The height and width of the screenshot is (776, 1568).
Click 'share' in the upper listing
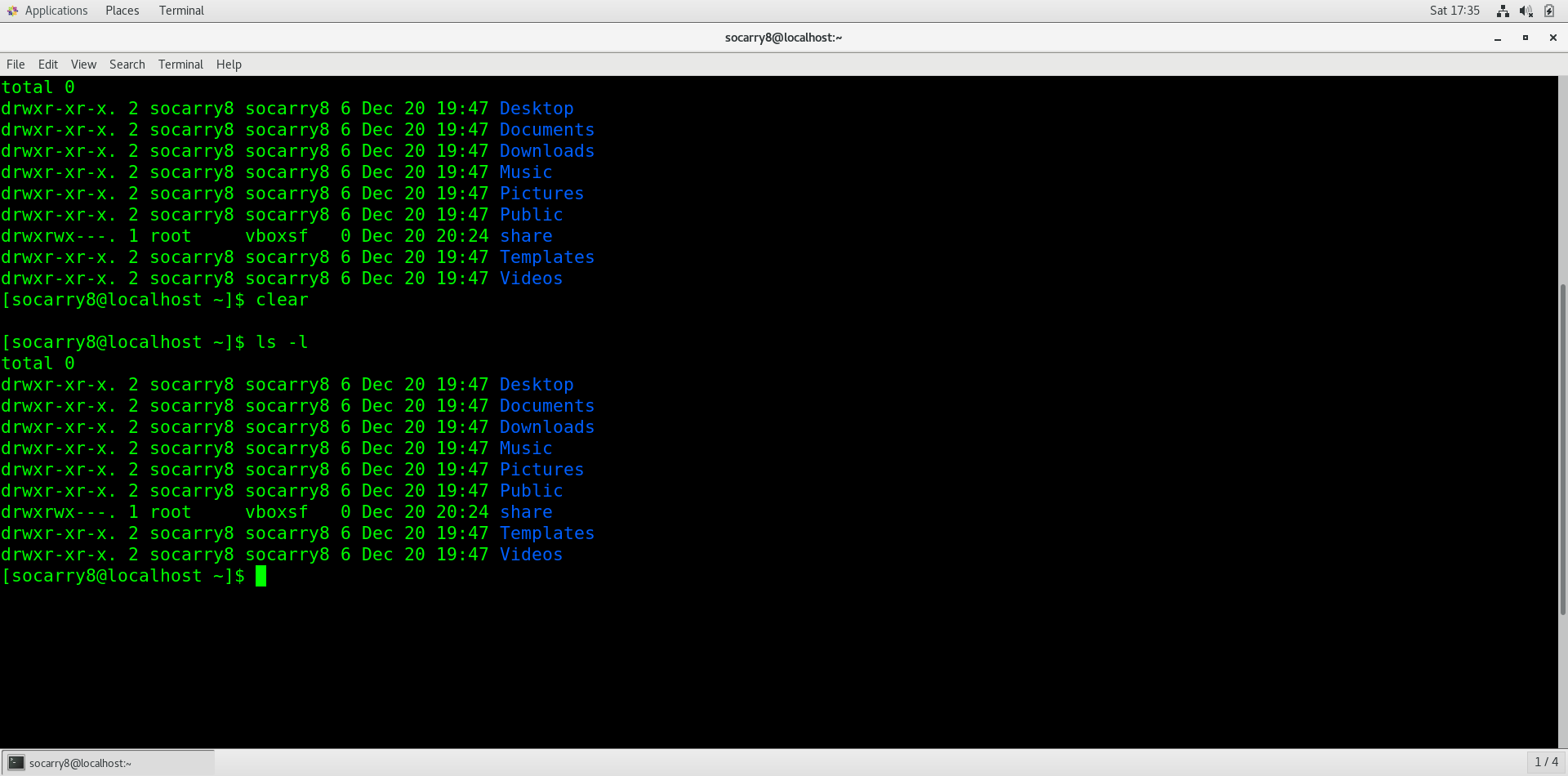click(x=526, y=236)
